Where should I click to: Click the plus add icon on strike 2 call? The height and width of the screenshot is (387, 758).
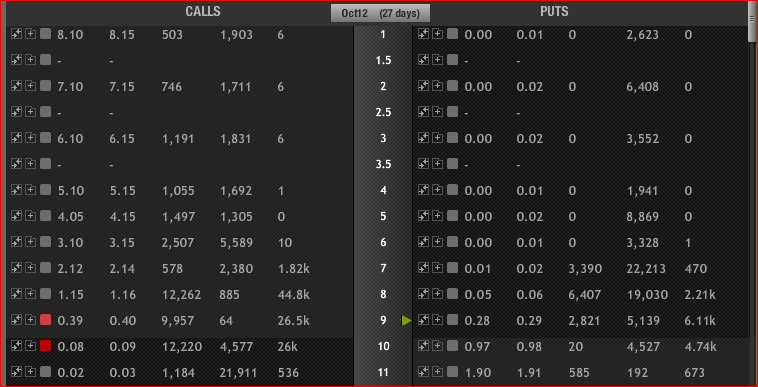coord(31,86)
